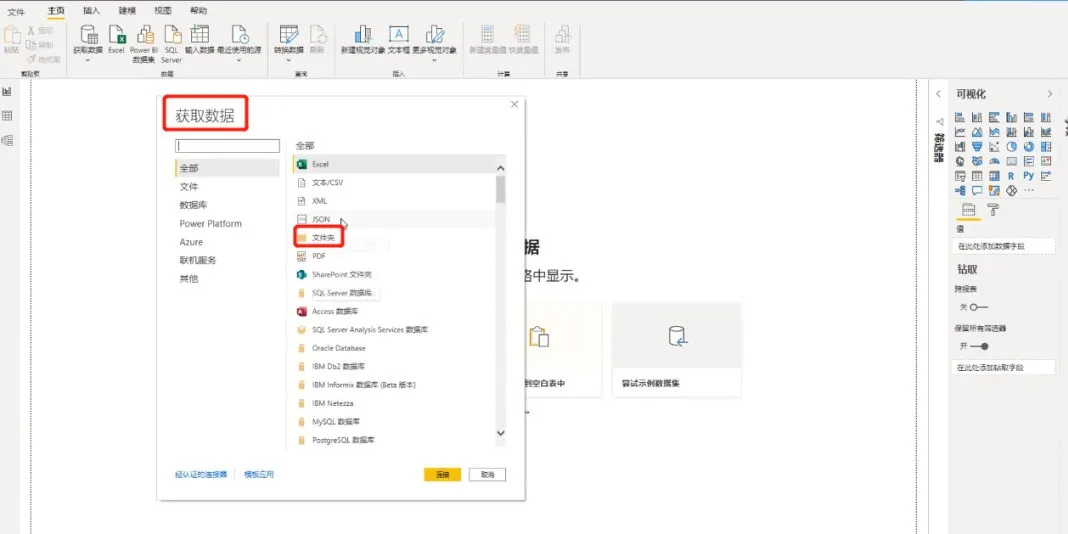Open 输入数据 (Enter data) in ribbon

[x=200, y=40]
